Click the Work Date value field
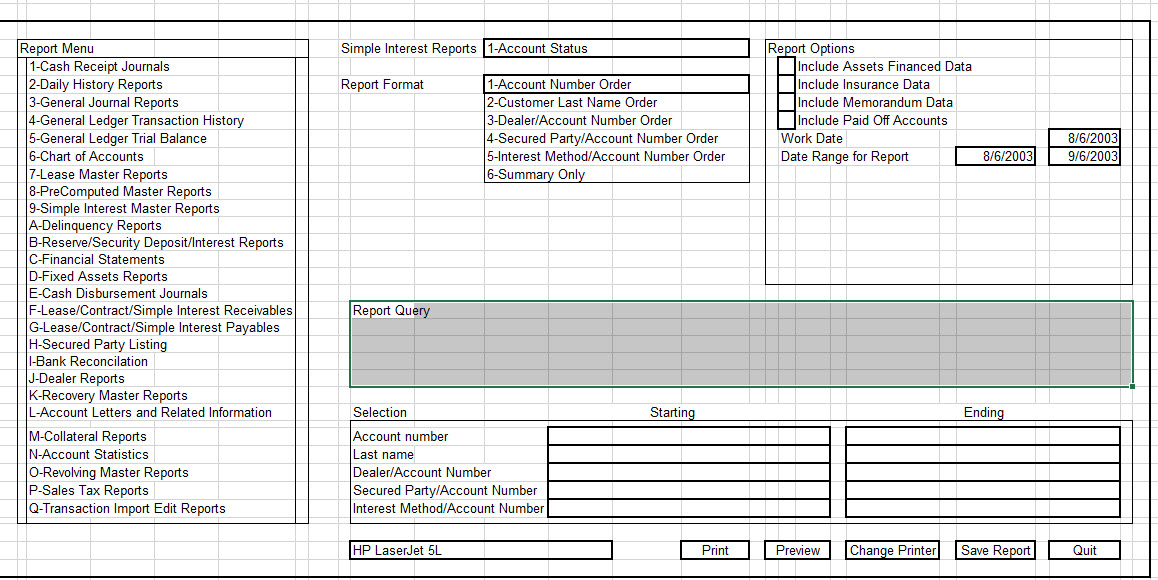1158x580 pixels. [x=1084, y=138]
